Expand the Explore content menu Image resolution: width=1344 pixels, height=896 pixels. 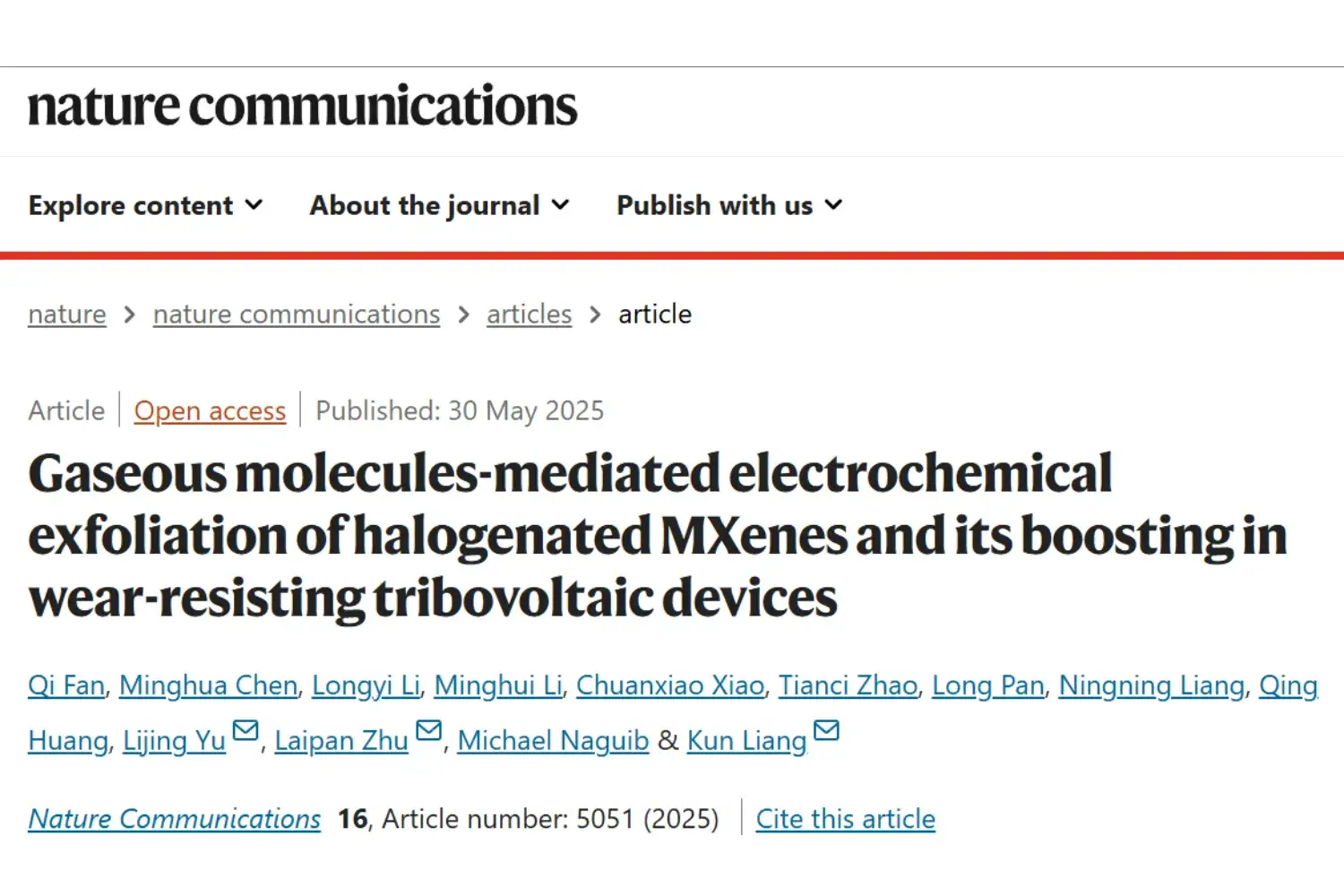coord(145,206)
